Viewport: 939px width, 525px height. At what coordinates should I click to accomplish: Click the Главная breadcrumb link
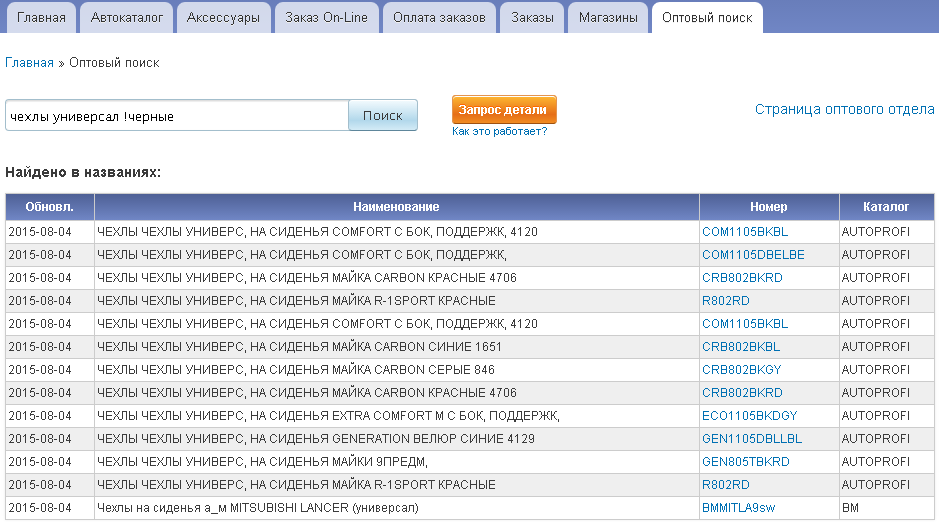point(30,63)
